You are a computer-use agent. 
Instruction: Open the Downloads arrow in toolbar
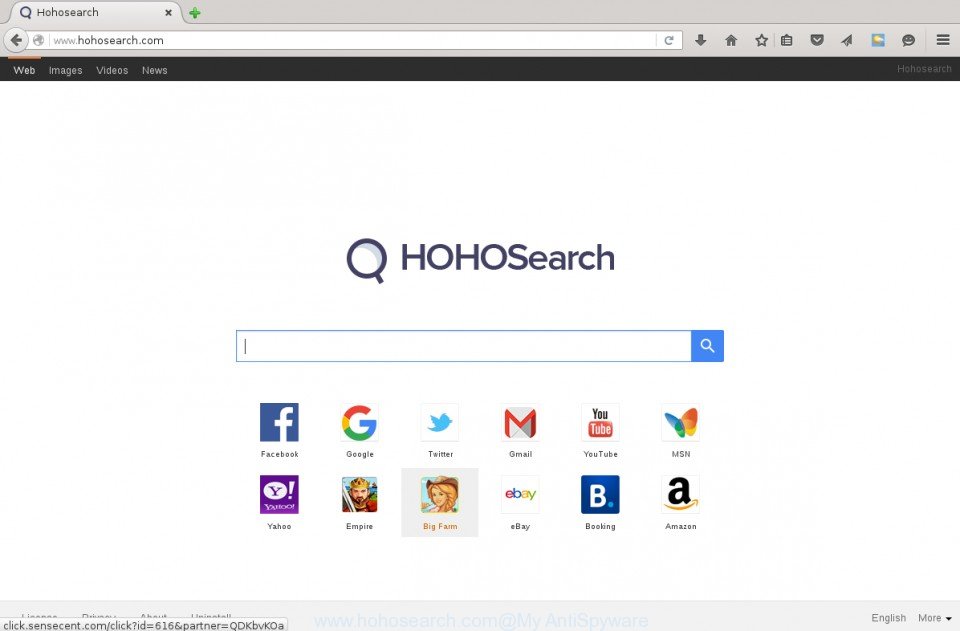(x=701, y=40)
